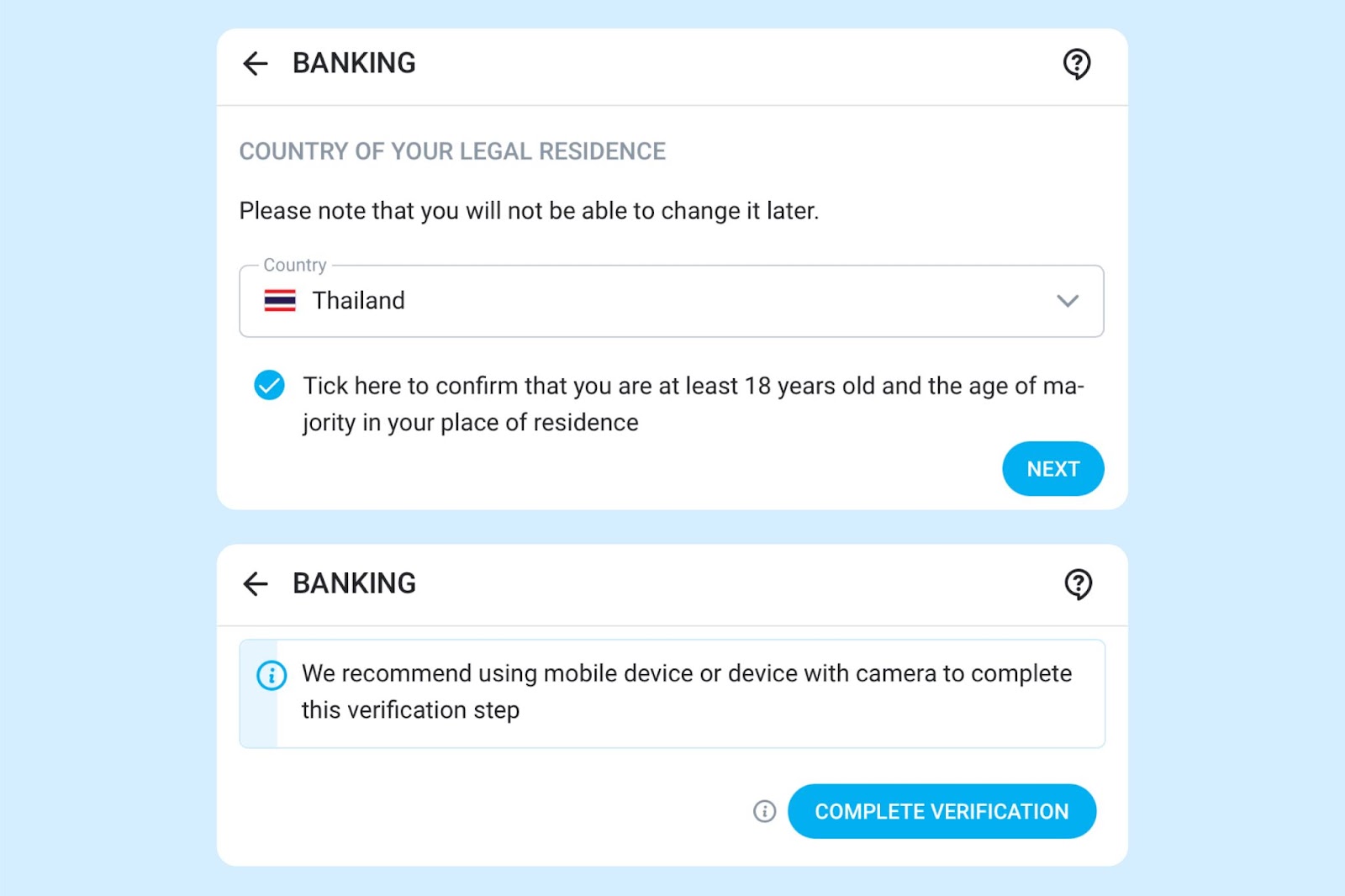Go back using the top Banking arrow
This screenshot has width=1345, height=896.
(255, 63)
